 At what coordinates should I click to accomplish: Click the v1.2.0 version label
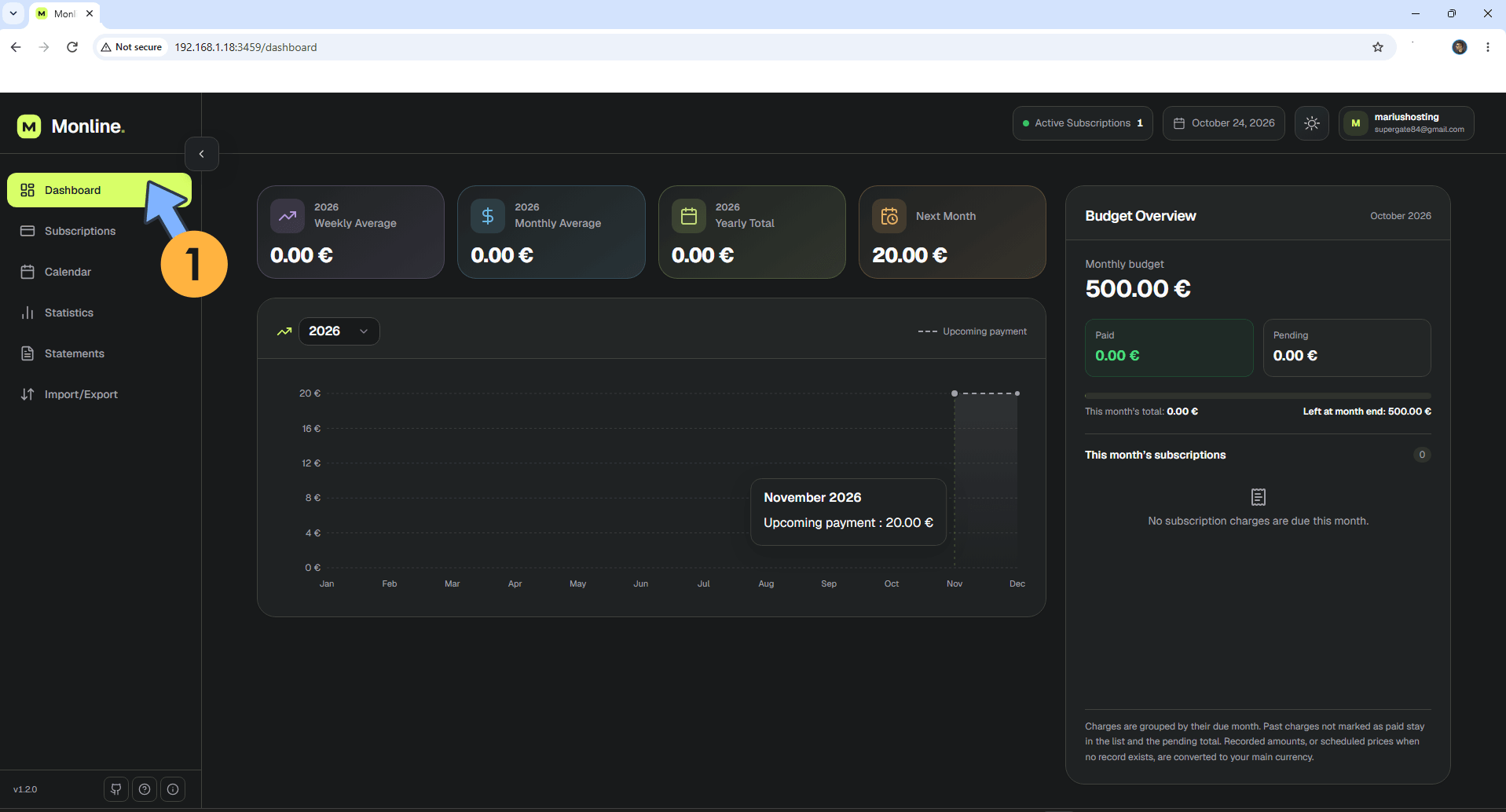(x=25, y=789)
